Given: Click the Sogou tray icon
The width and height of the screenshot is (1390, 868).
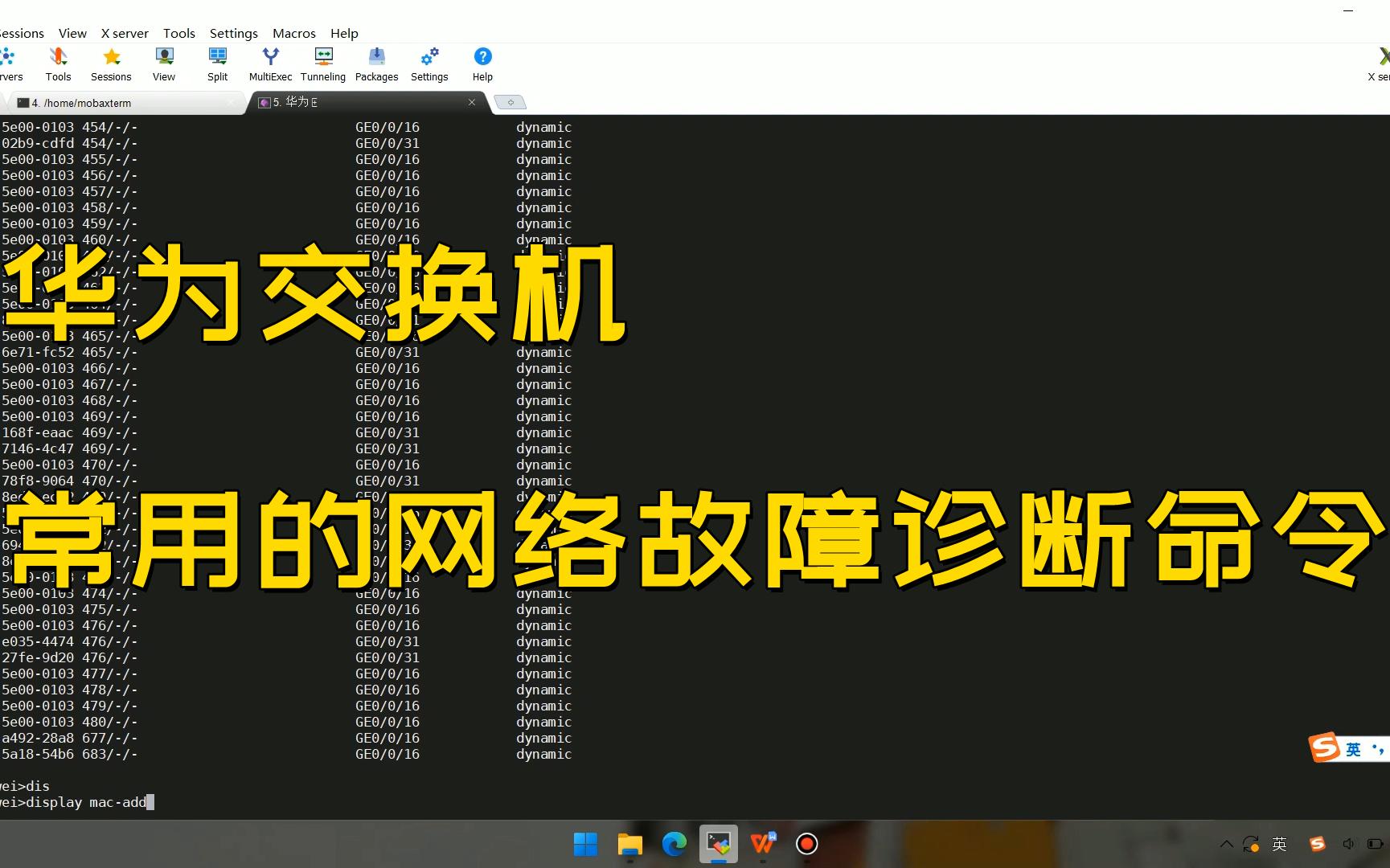Looking at the screenshot, I should (x=1317, y=844).
